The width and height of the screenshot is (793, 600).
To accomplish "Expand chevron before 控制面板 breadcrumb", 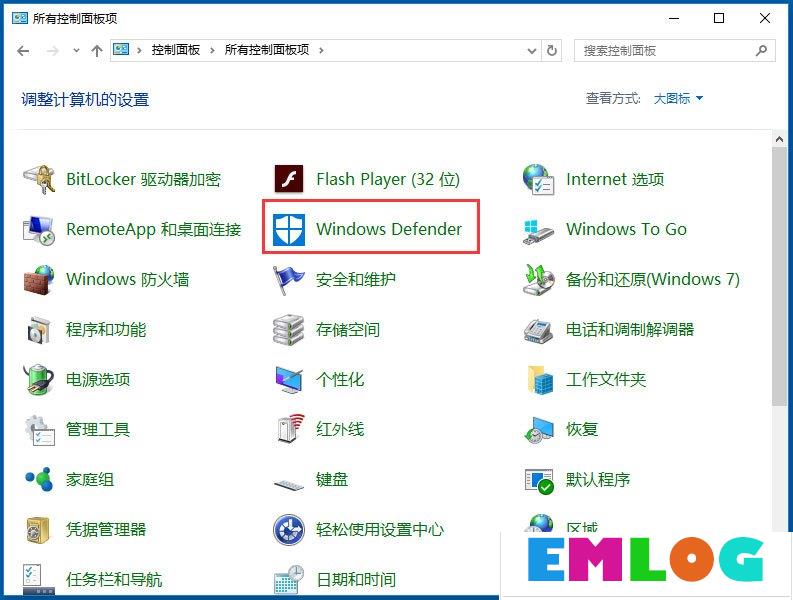I will pos(139,50).
